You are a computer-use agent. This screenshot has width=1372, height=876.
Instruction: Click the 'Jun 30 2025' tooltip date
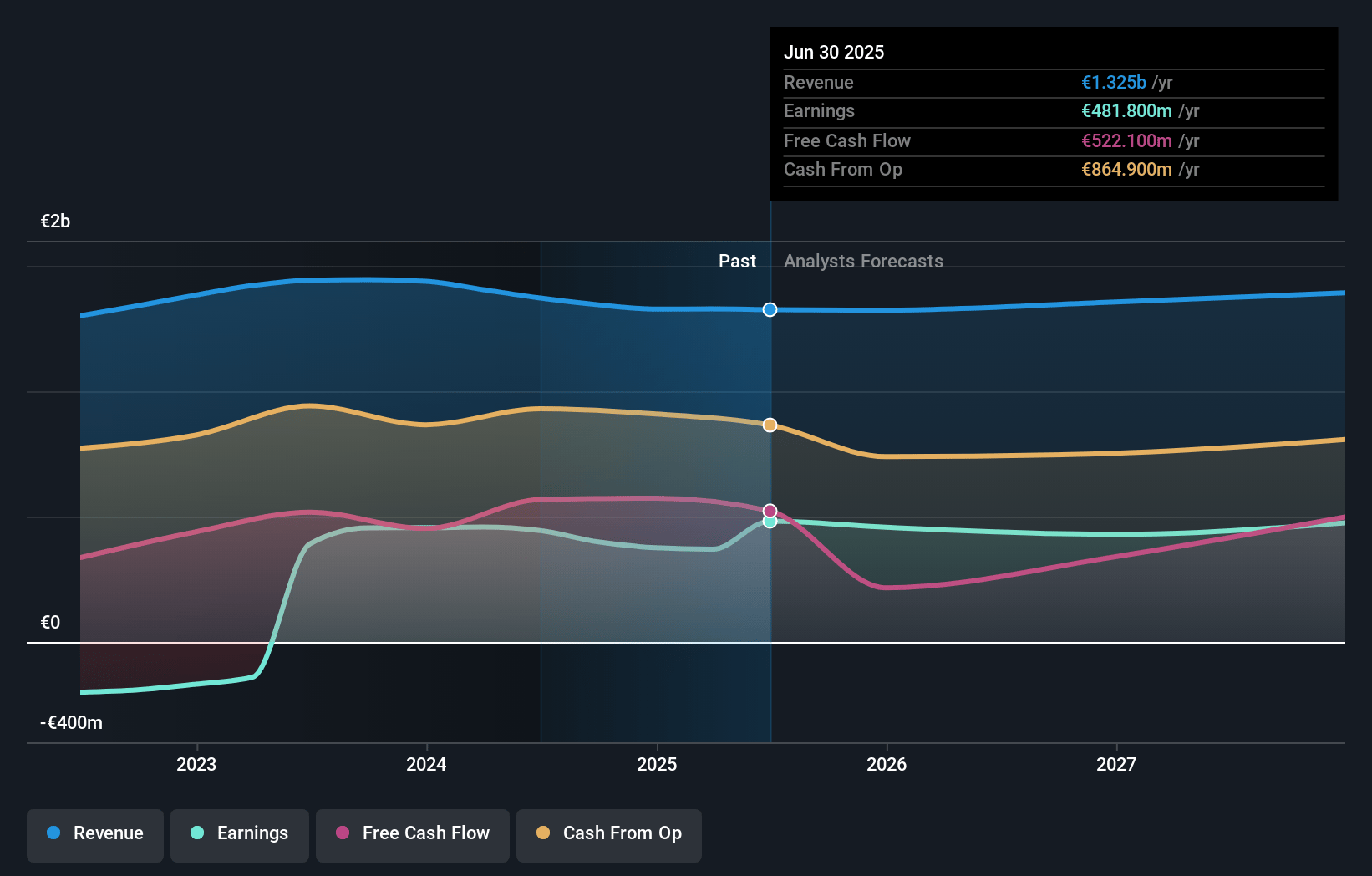pos(834,52)
